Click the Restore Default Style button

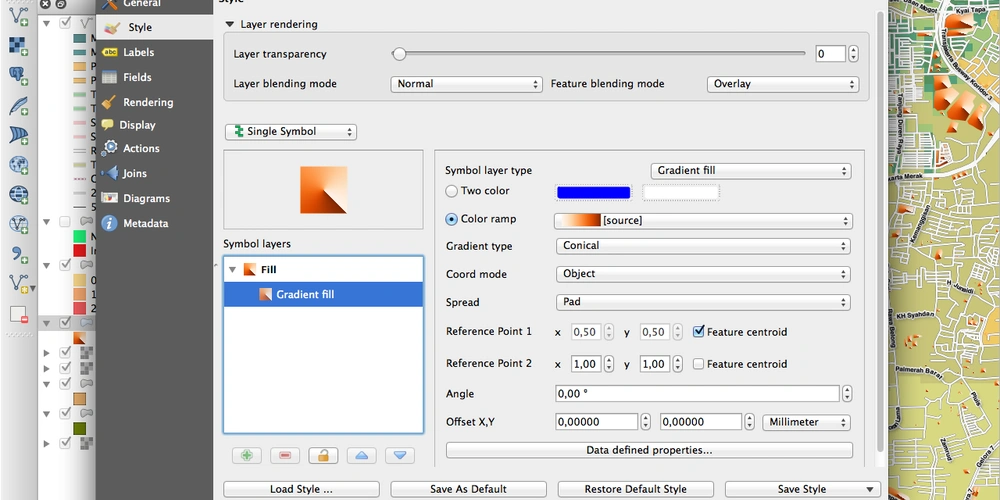click(x=636, y=489)
